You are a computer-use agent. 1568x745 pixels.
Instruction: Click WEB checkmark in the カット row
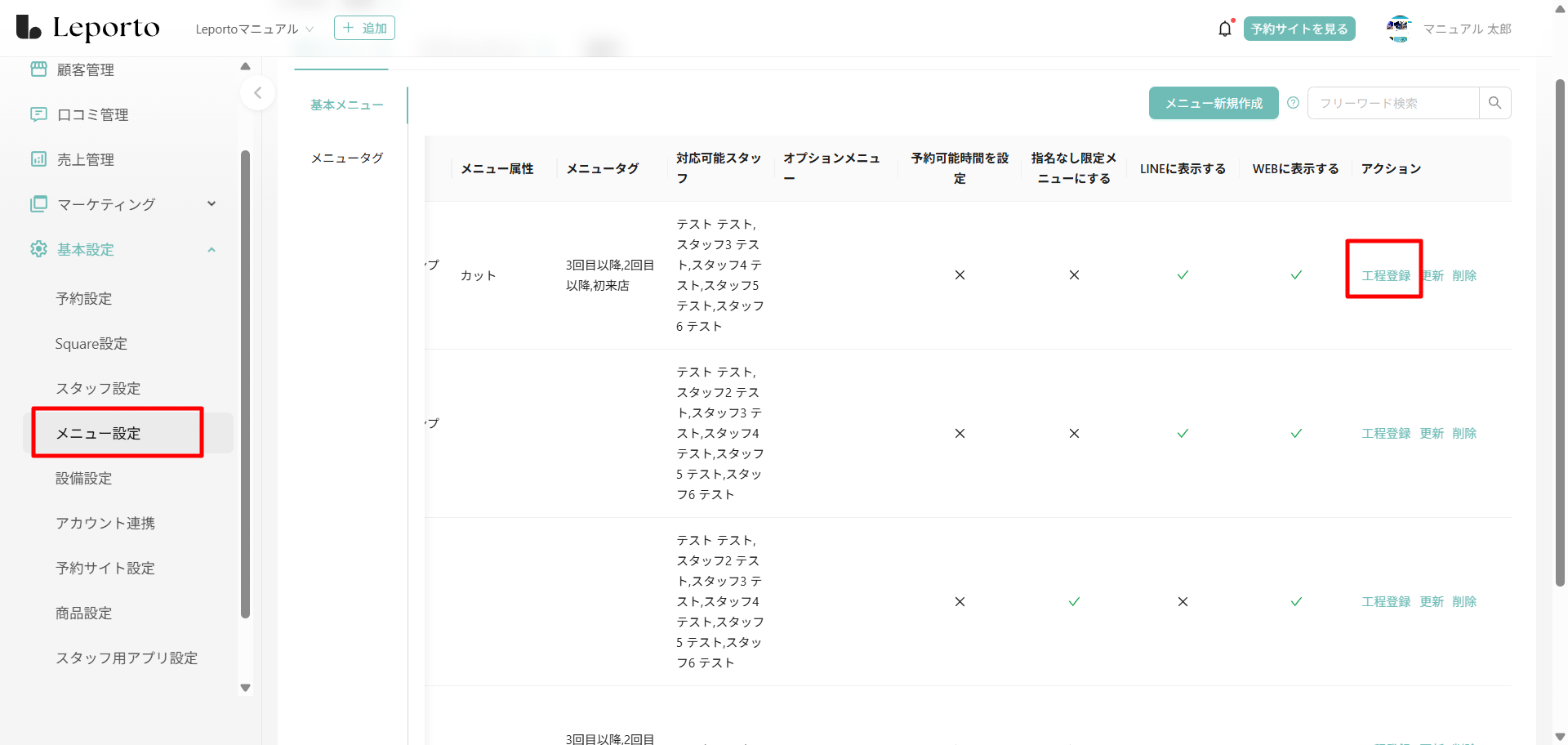(x=1296, y=275)
